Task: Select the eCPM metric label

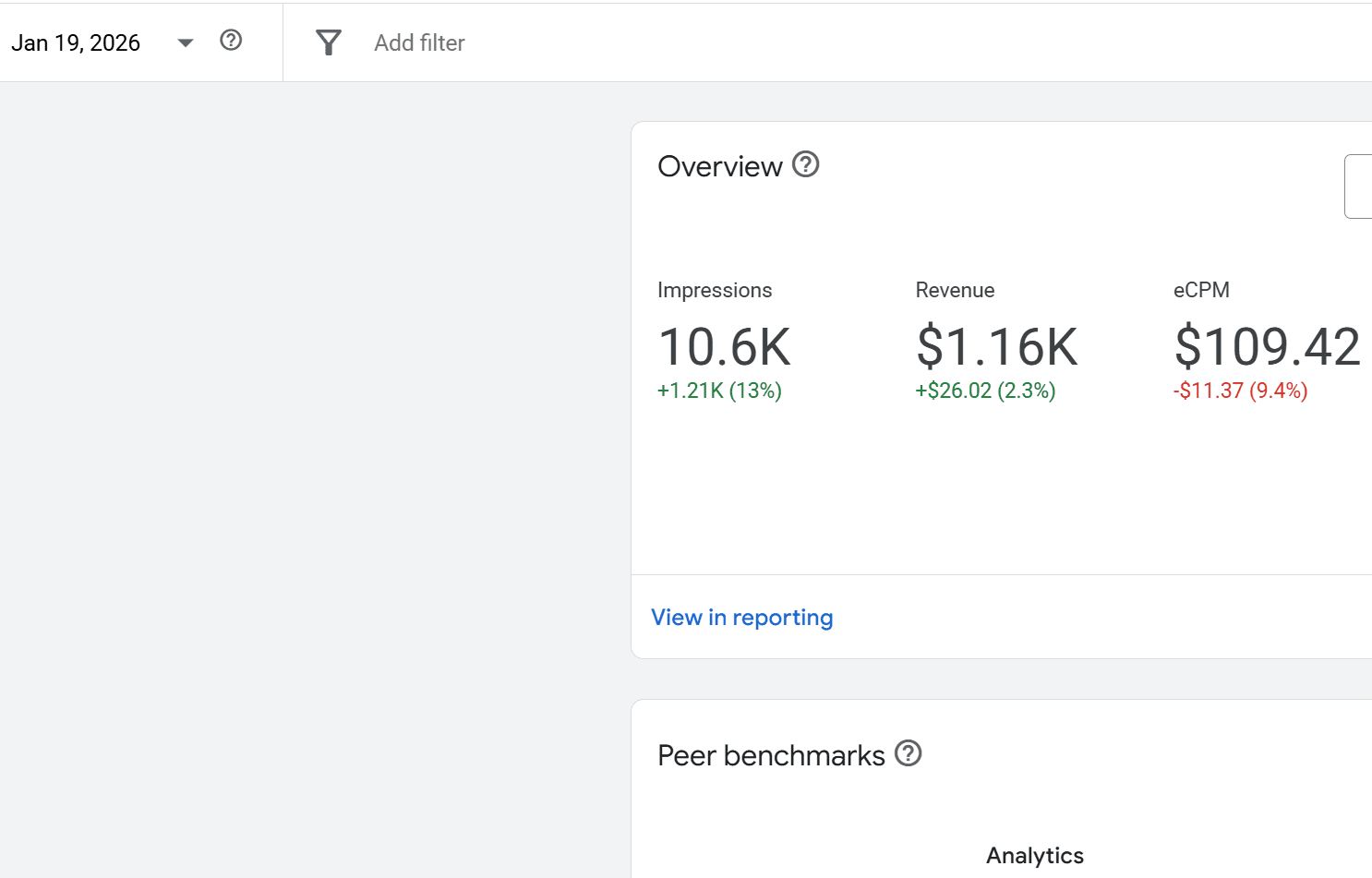Action: 1201,290
